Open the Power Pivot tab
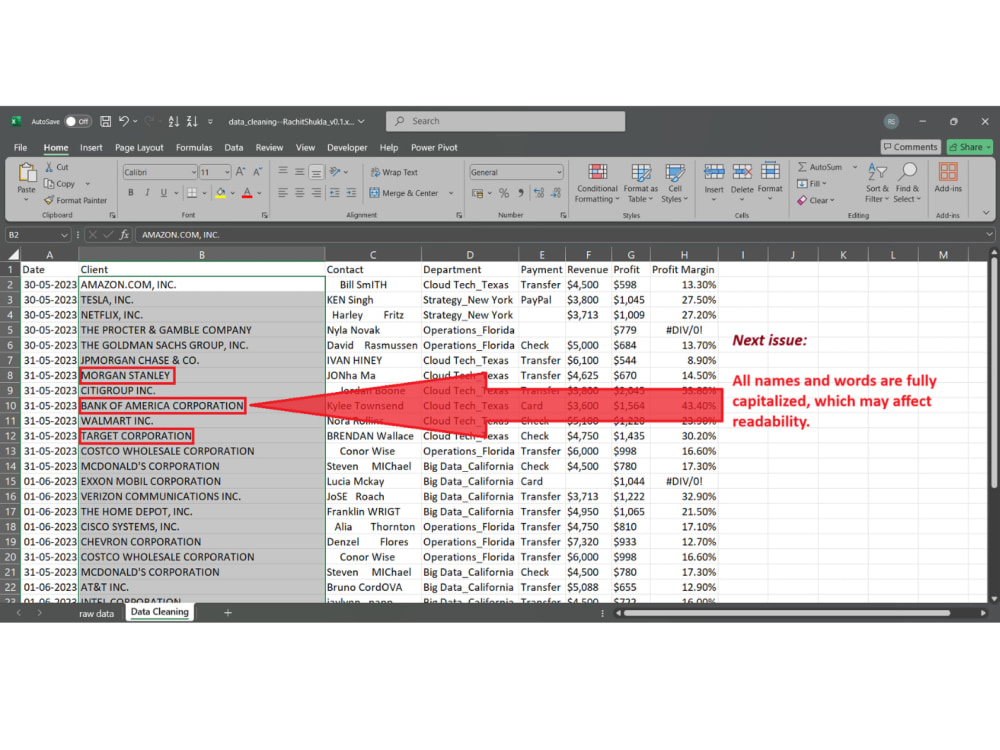 (x=434, y=147)
